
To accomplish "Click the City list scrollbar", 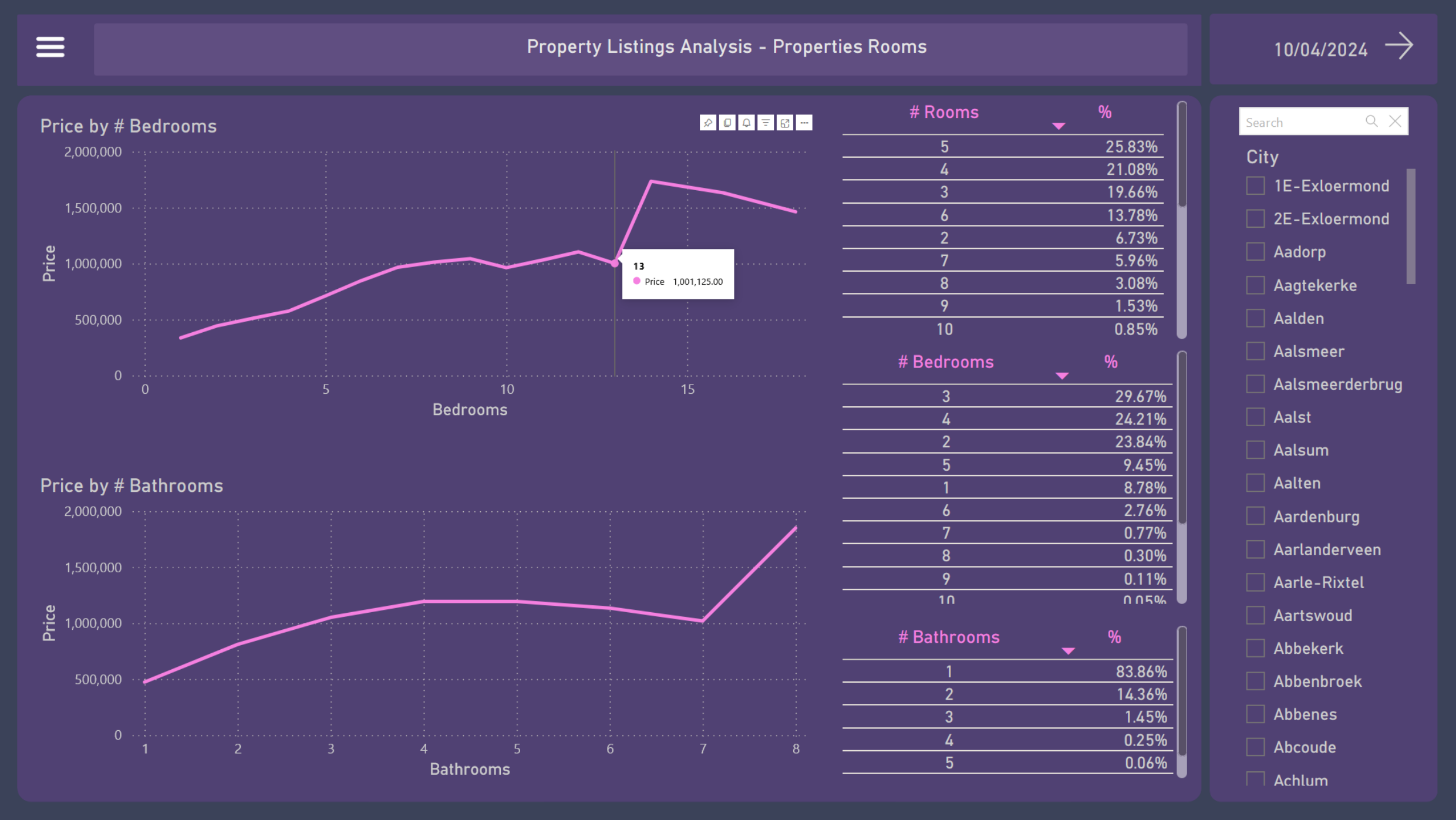I will click(x=1411, y=227).
